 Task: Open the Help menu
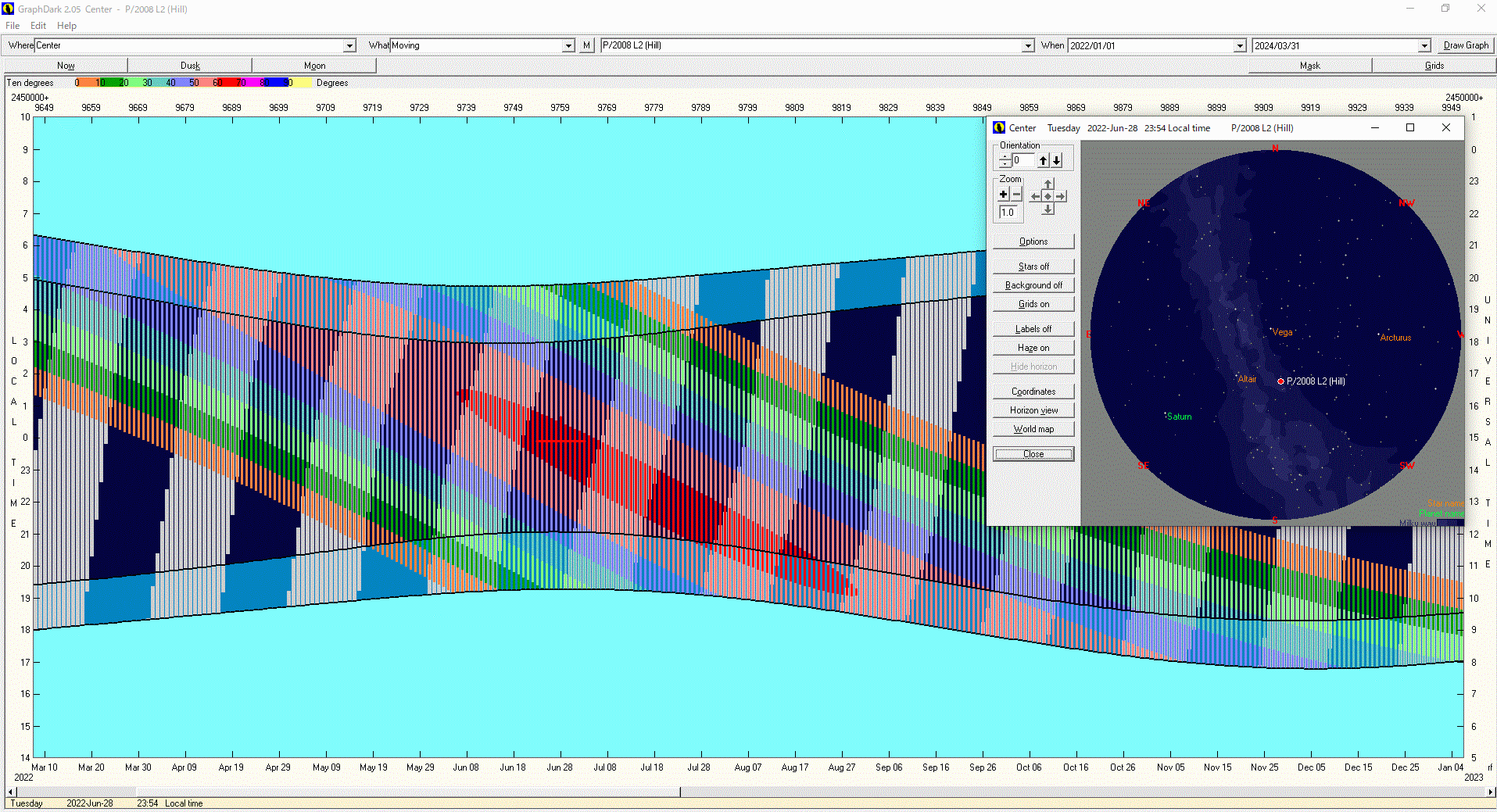[x=66, y=26]
